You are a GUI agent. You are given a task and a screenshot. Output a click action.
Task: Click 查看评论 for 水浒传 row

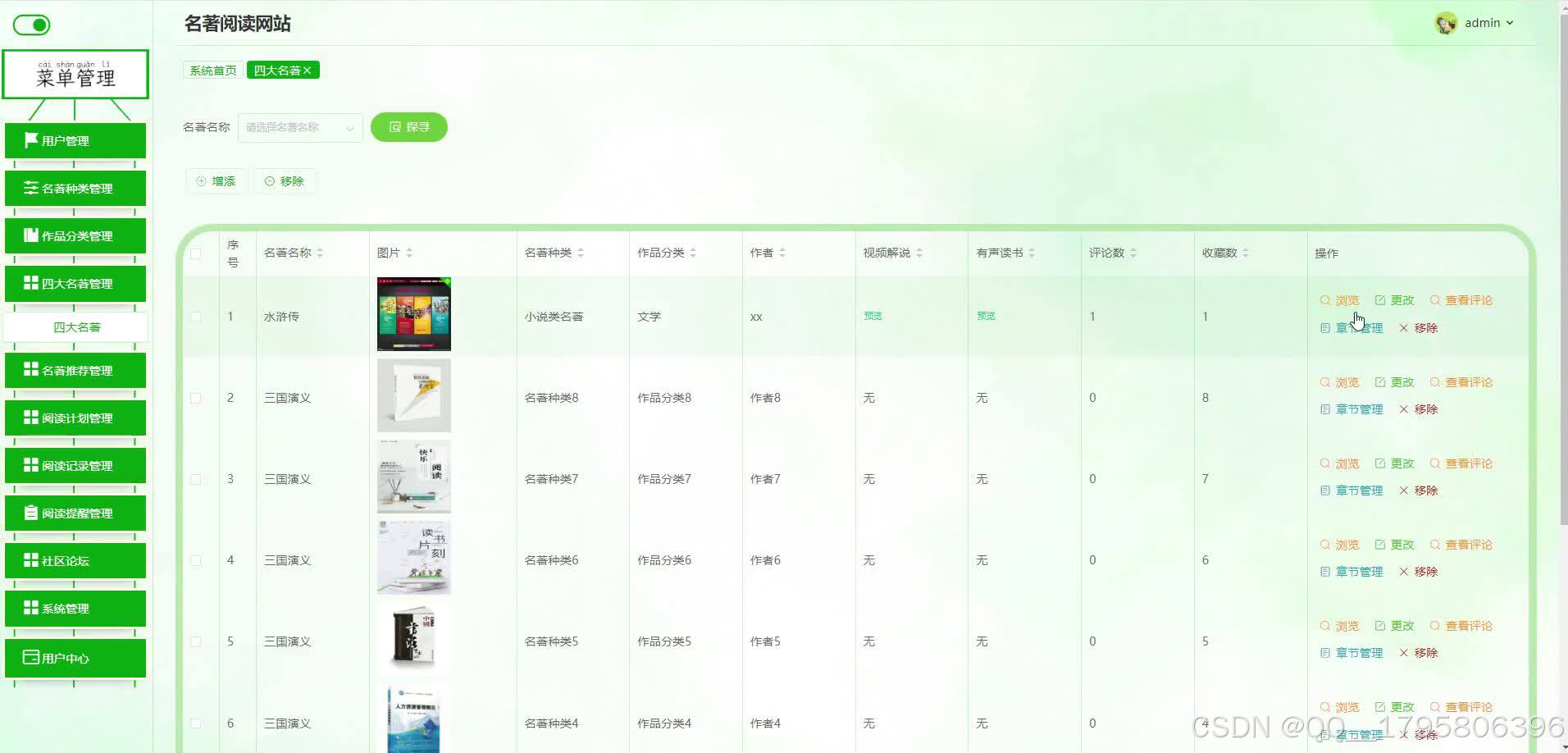coord(1461,300)
